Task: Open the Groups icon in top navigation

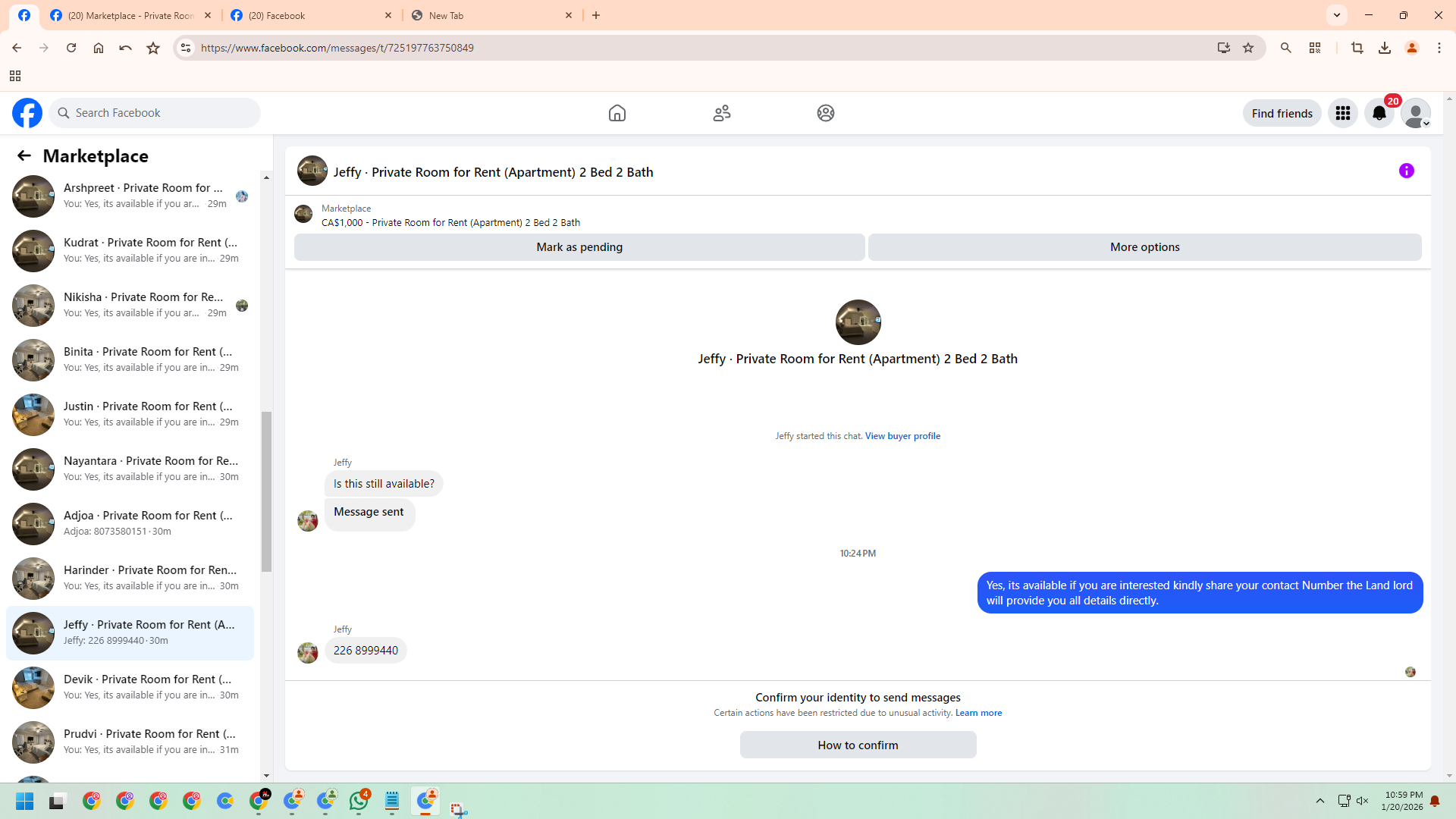Action: (x=826, y=113)
